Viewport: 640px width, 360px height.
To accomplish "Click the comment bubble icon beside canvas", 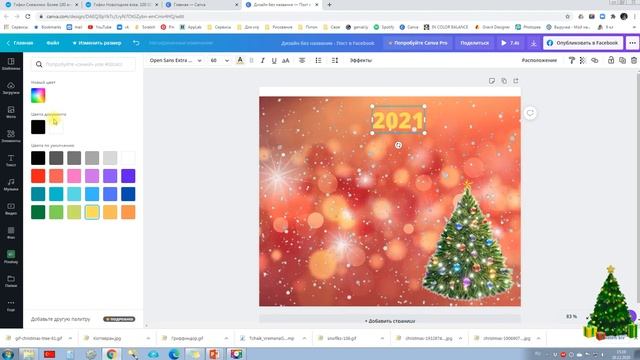I will click(530, 113).
